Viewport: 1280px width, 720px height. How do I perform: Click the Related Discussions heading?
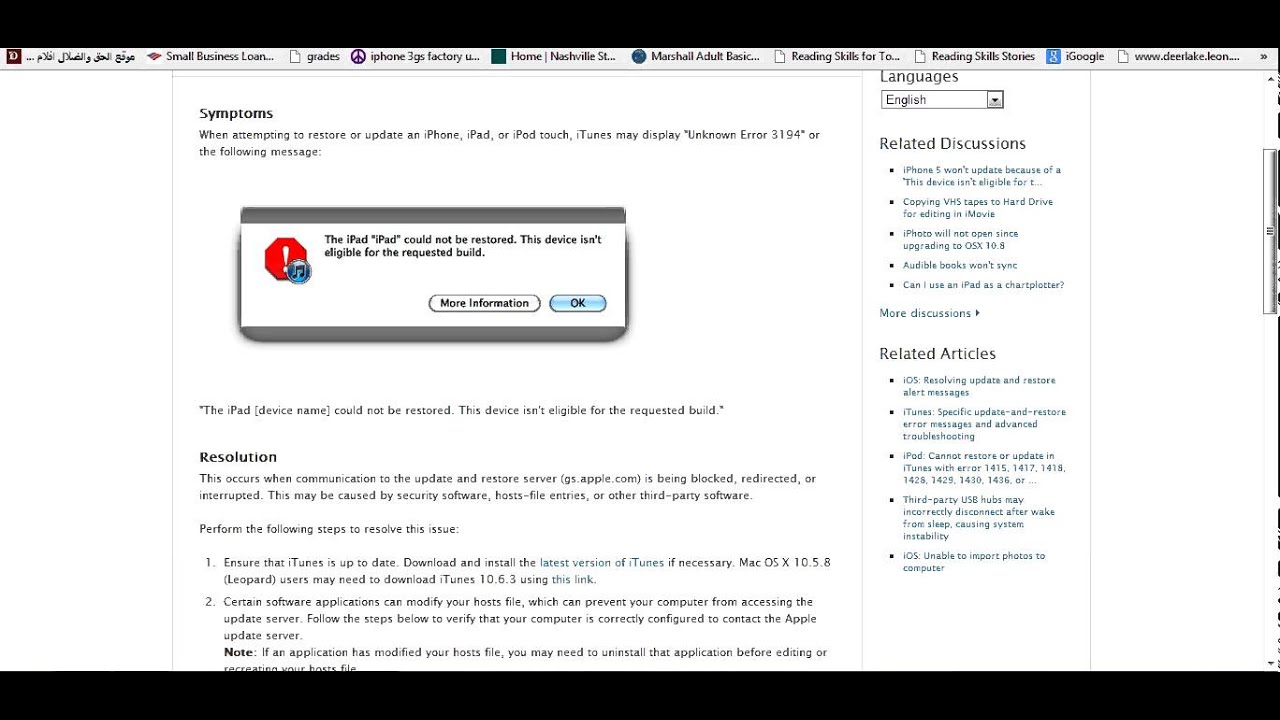[952, 144]
